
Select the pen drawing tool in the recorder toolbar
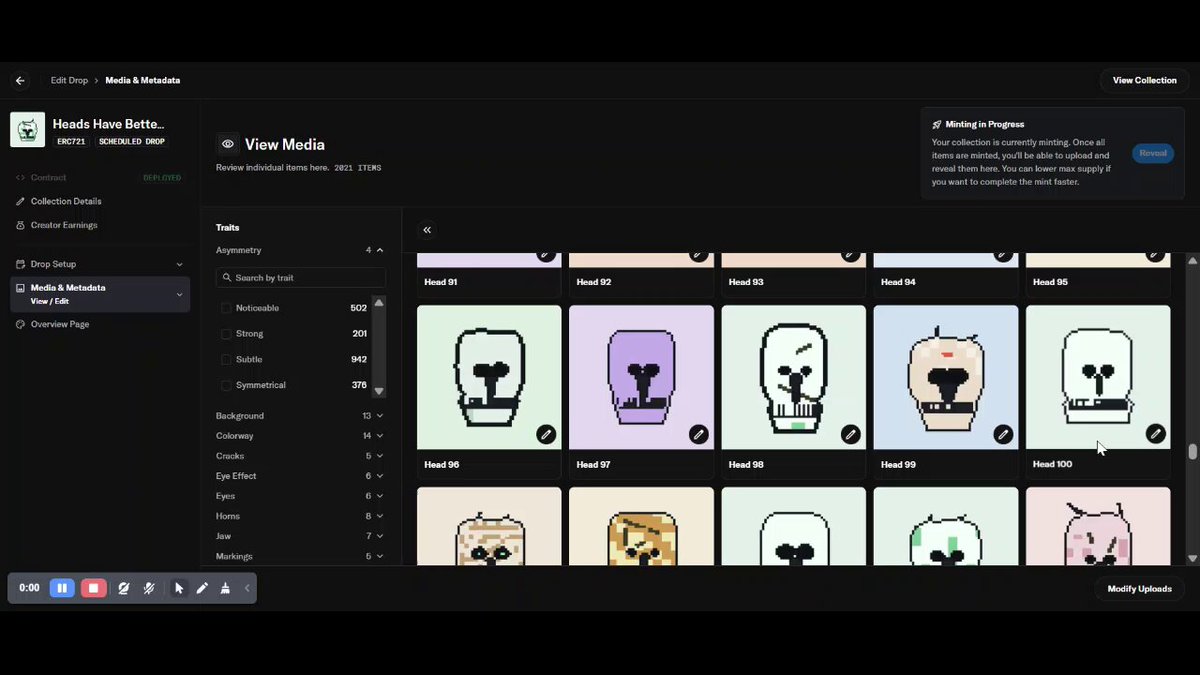(x=202, y=588)
